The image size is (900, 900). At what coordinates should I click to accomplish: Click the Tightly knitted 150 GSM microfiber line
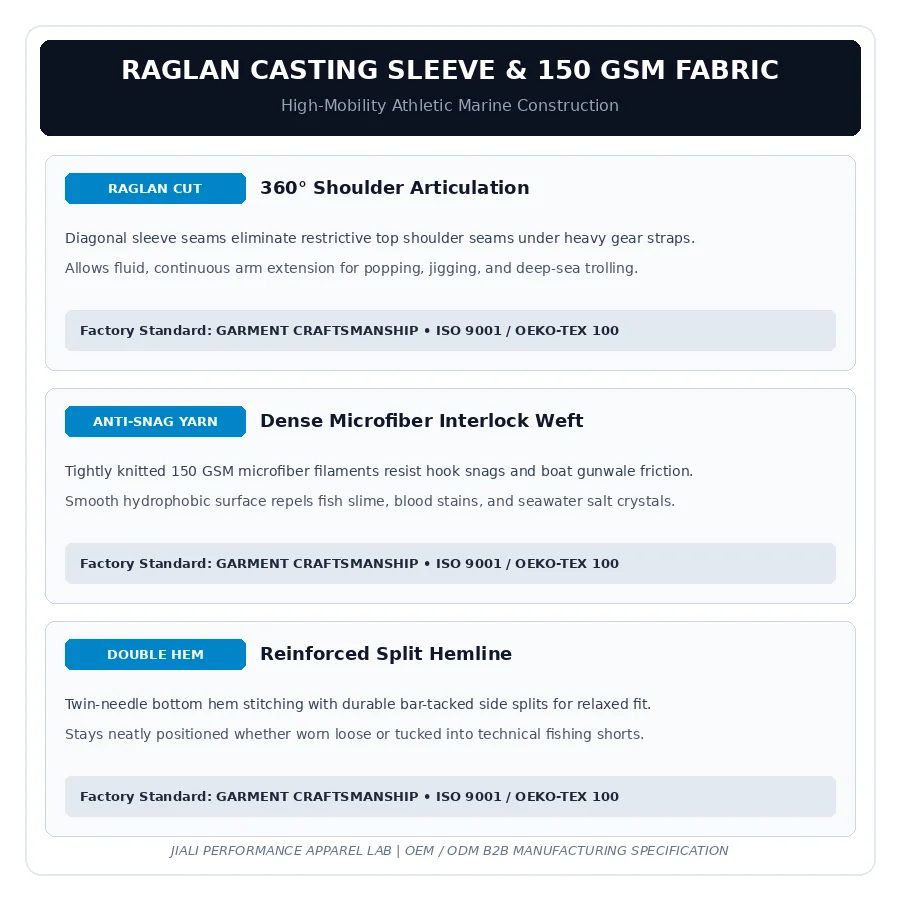379,471
